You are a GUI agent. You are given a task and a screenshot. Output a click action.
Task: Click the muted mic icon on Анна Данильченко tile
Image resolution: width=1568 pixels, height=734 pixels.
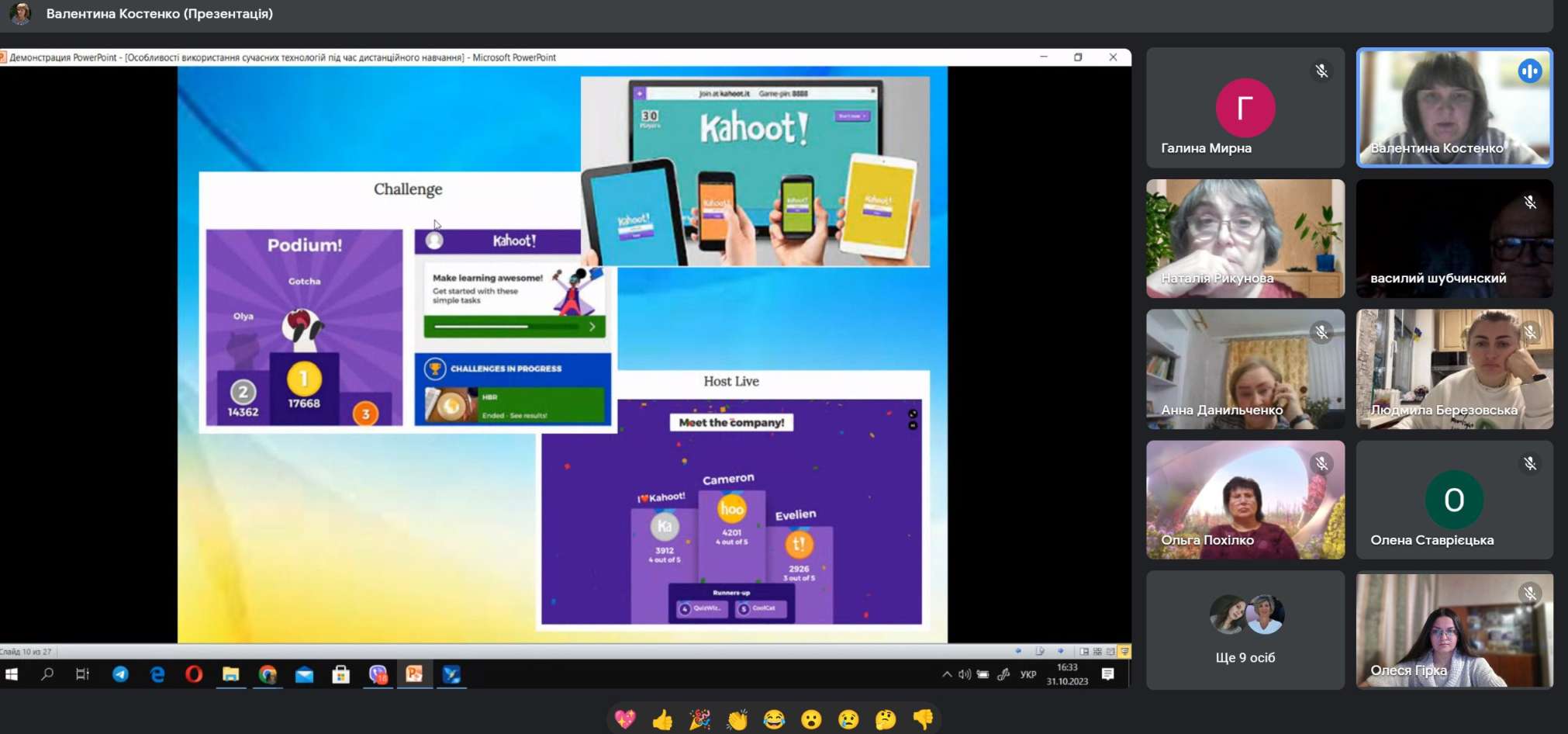[x=1321, y=333]
